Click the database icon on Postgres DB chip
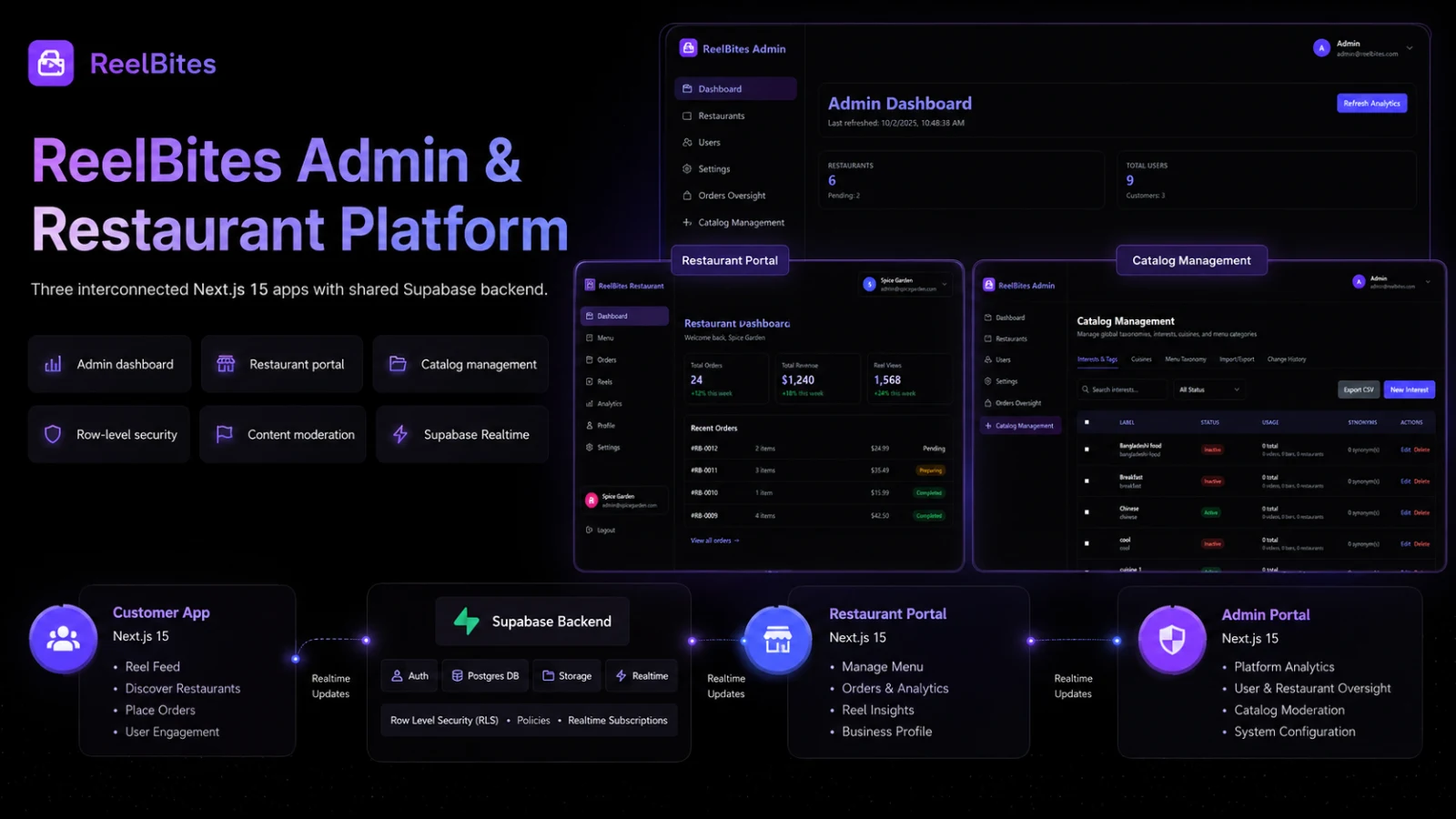This screenshot has height=819, width=1456. pos(458,676)
